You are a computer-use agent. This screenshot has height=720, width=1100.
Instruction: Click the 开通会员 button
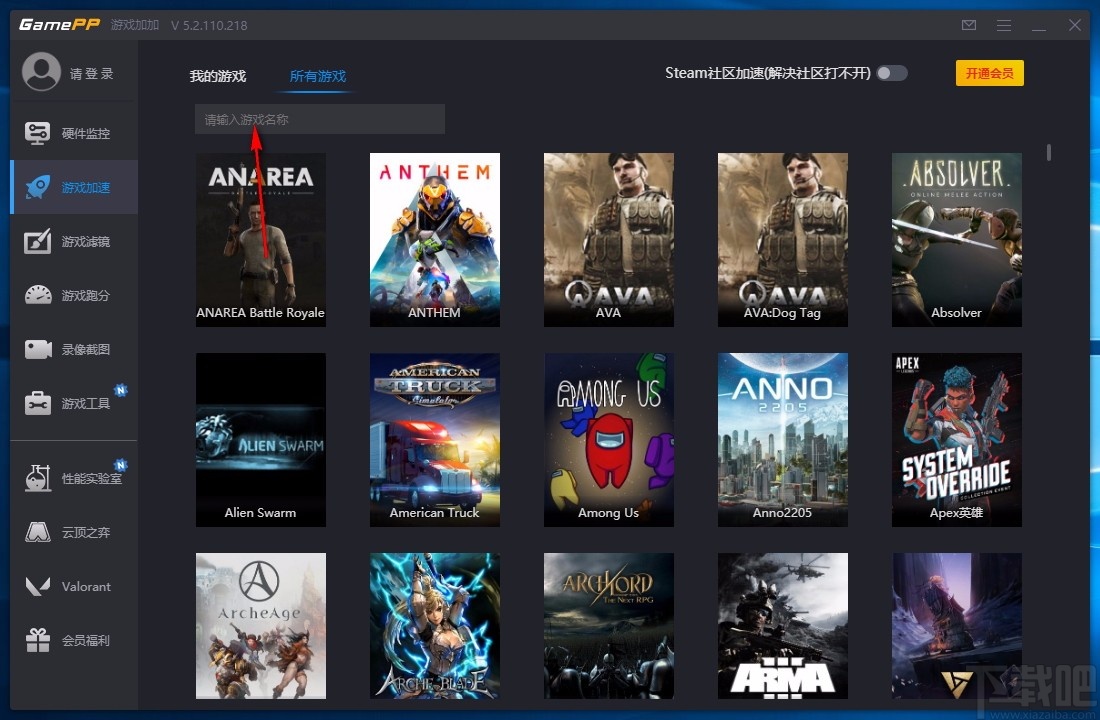989,73
